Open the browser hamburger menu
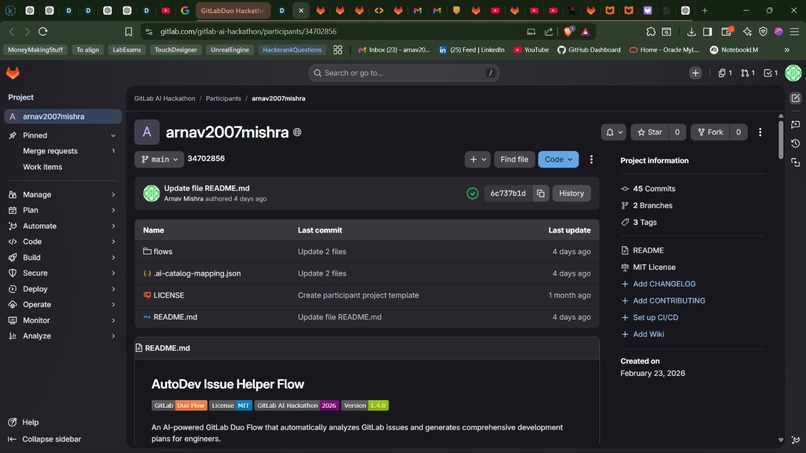806x453 pixels. [794, 31]
